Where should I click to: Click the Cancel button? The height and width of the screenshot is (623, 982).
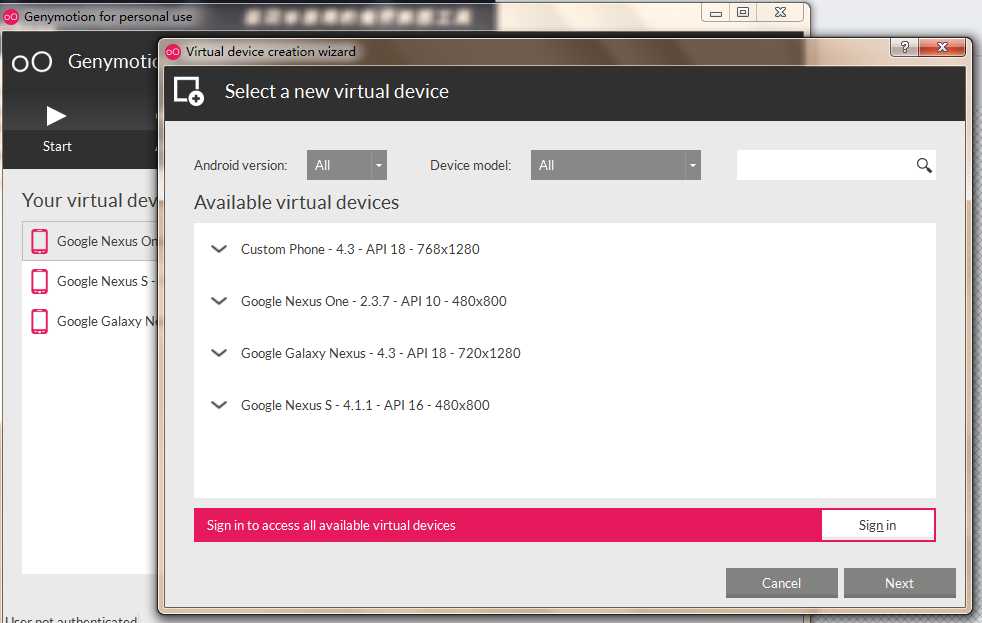coord(782,583)
